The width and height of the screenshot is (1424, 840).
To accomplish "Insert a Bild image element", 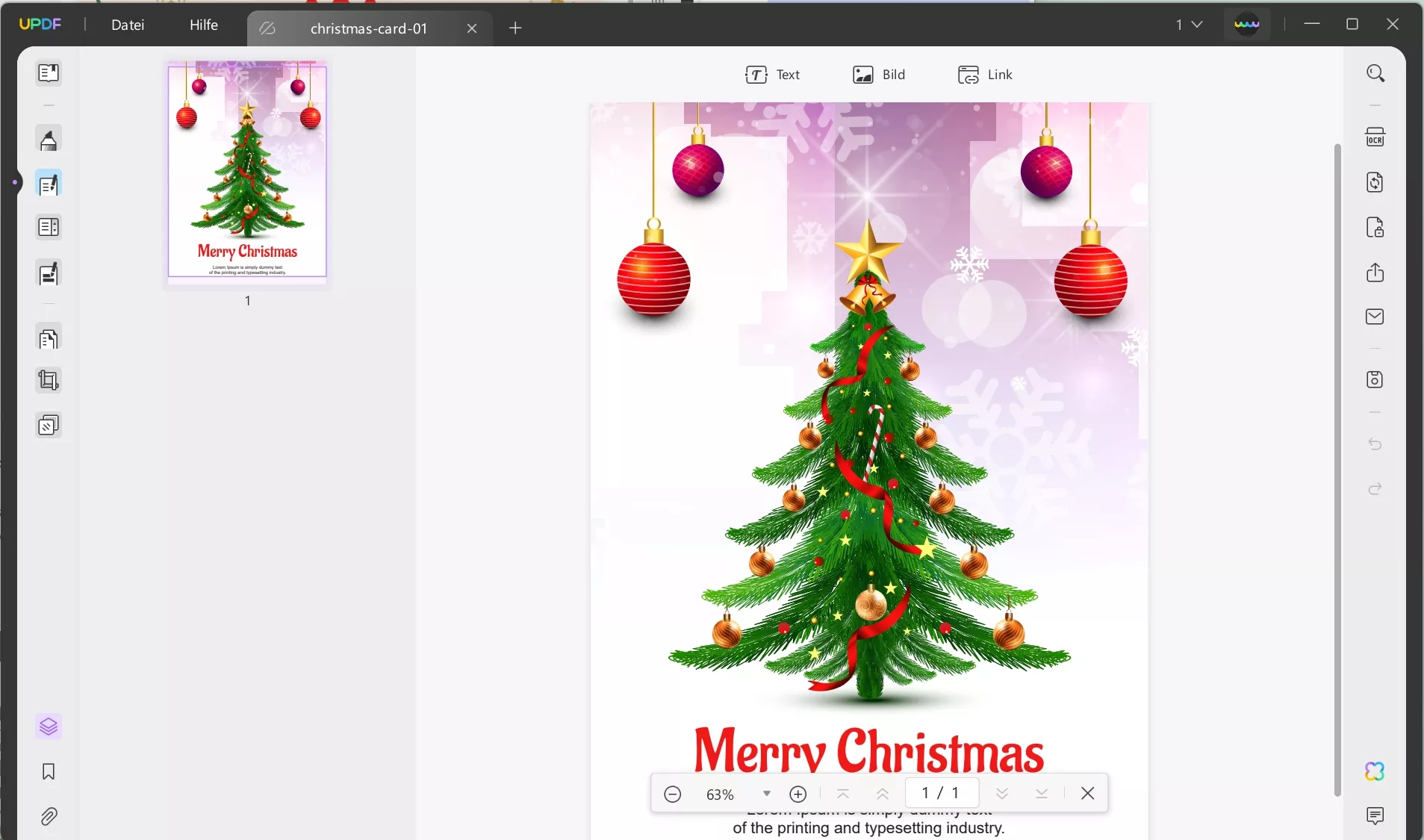I will click(879, 75).
